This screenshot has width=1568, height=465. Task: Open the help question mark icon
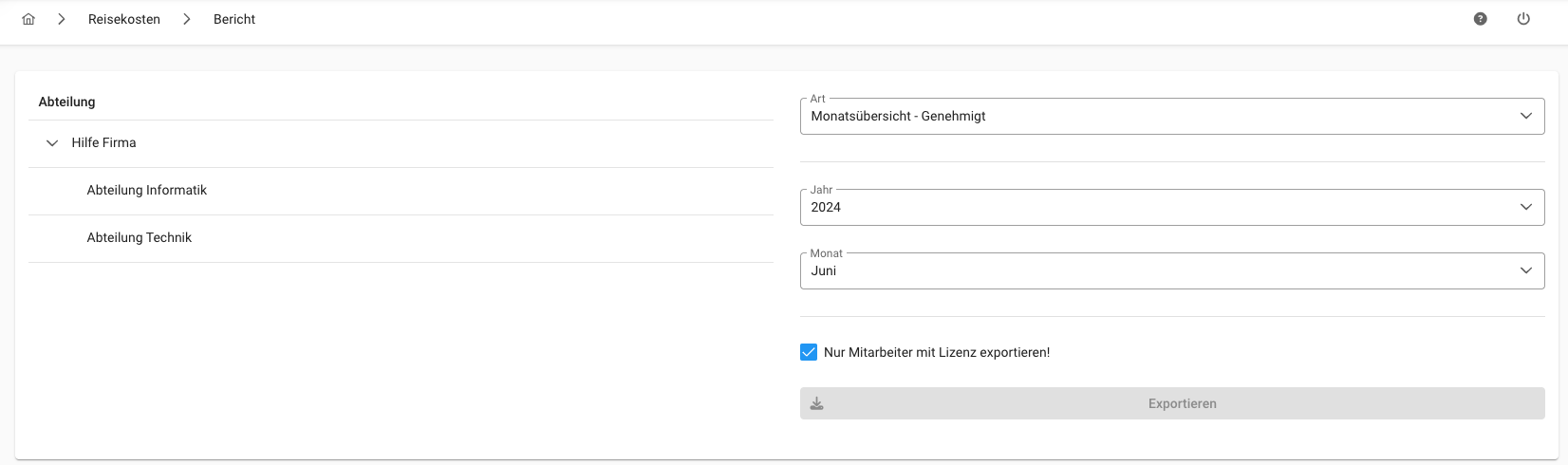click(x=1481, y=19)
